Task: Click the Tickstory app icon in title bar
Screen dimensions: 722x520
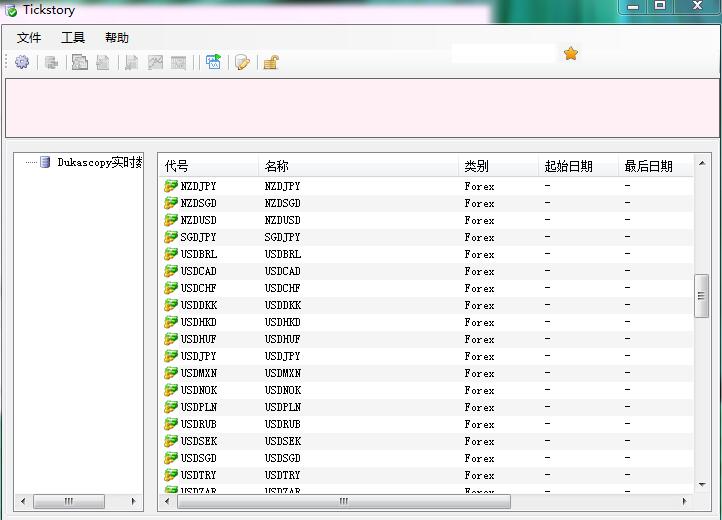Action: click(x=11, y=10)
